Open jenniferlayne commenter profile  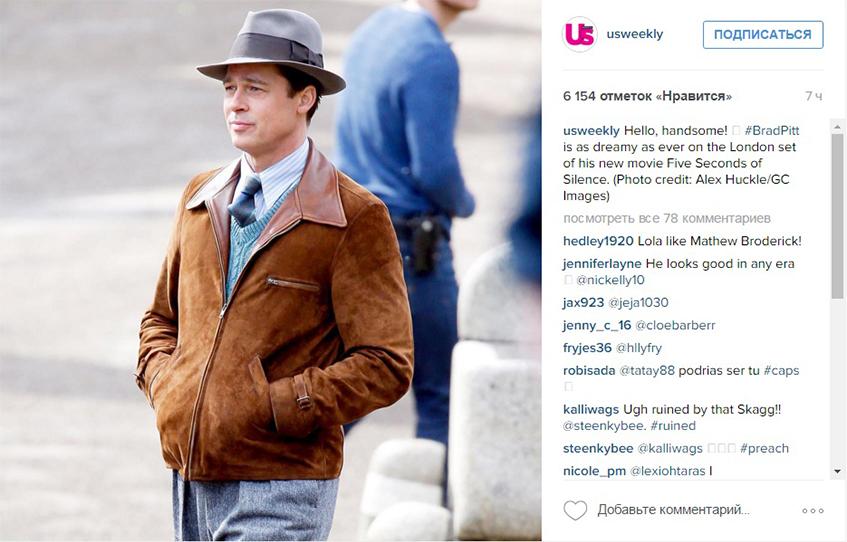(x=602, y=264)
